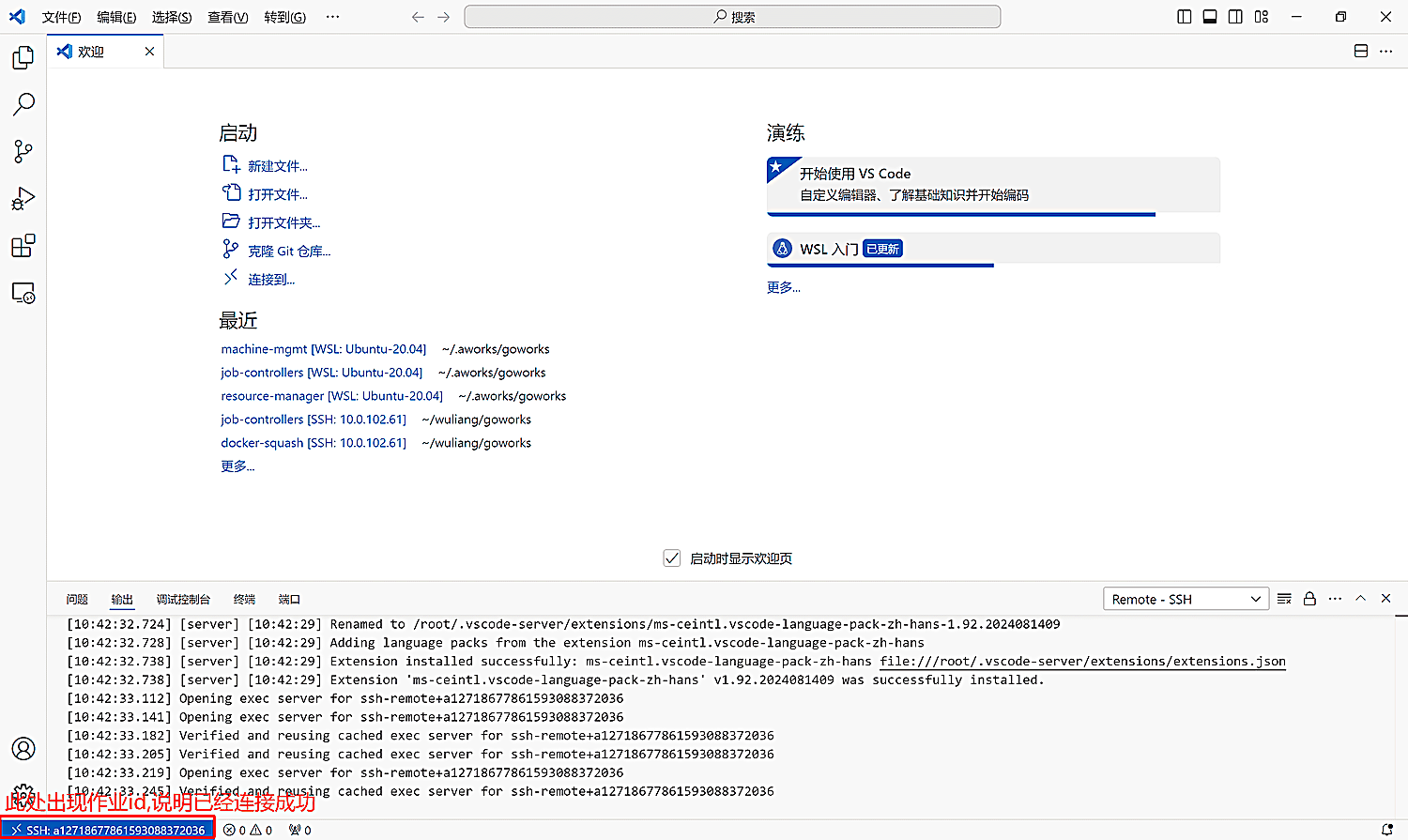Click the 打开文件夹... link
Image resolution: width=1408 pixels, height=840 pixels.
(283, 222)
